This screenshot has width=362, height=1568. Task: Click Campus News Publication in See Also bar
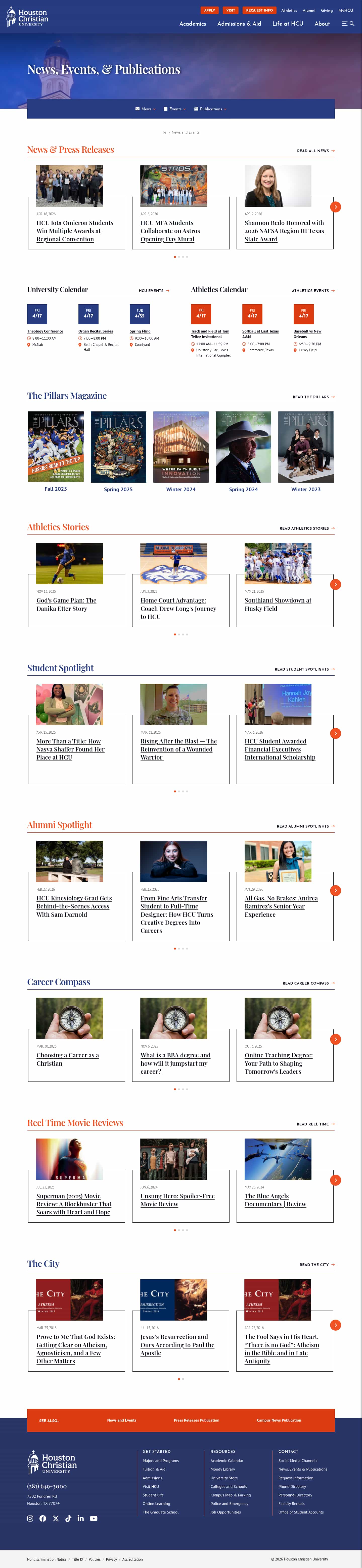(279, 1420)
